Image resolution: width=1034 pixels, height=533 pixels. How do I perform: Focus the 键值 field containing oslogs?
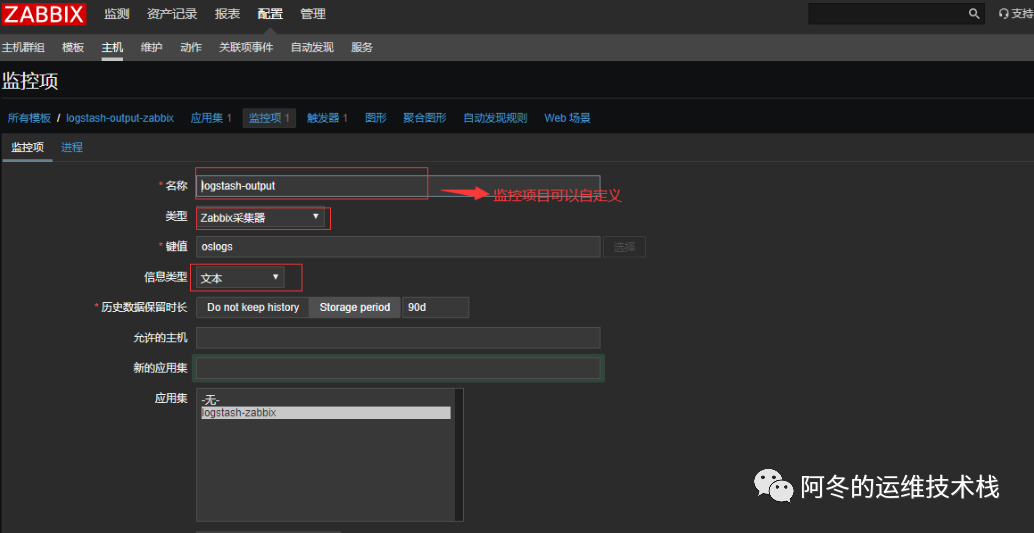coord(398,247)
